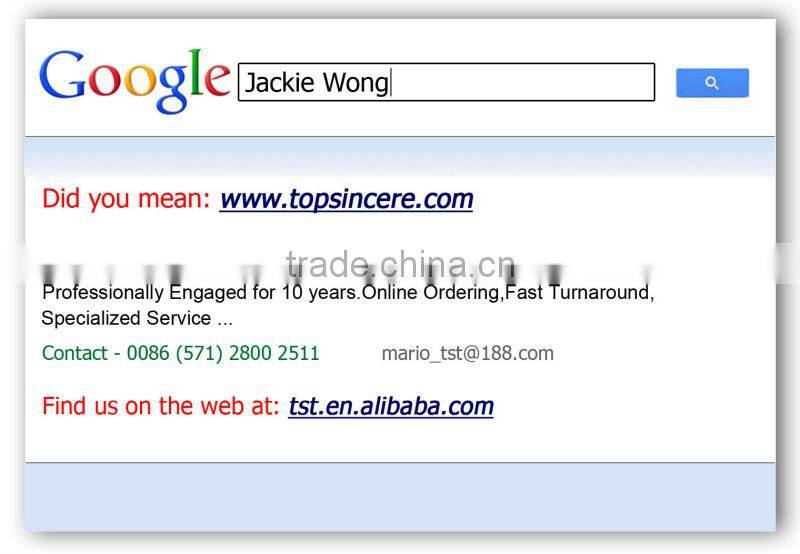Click the mario_tst@188.com email address

click(x=467, y=353)
